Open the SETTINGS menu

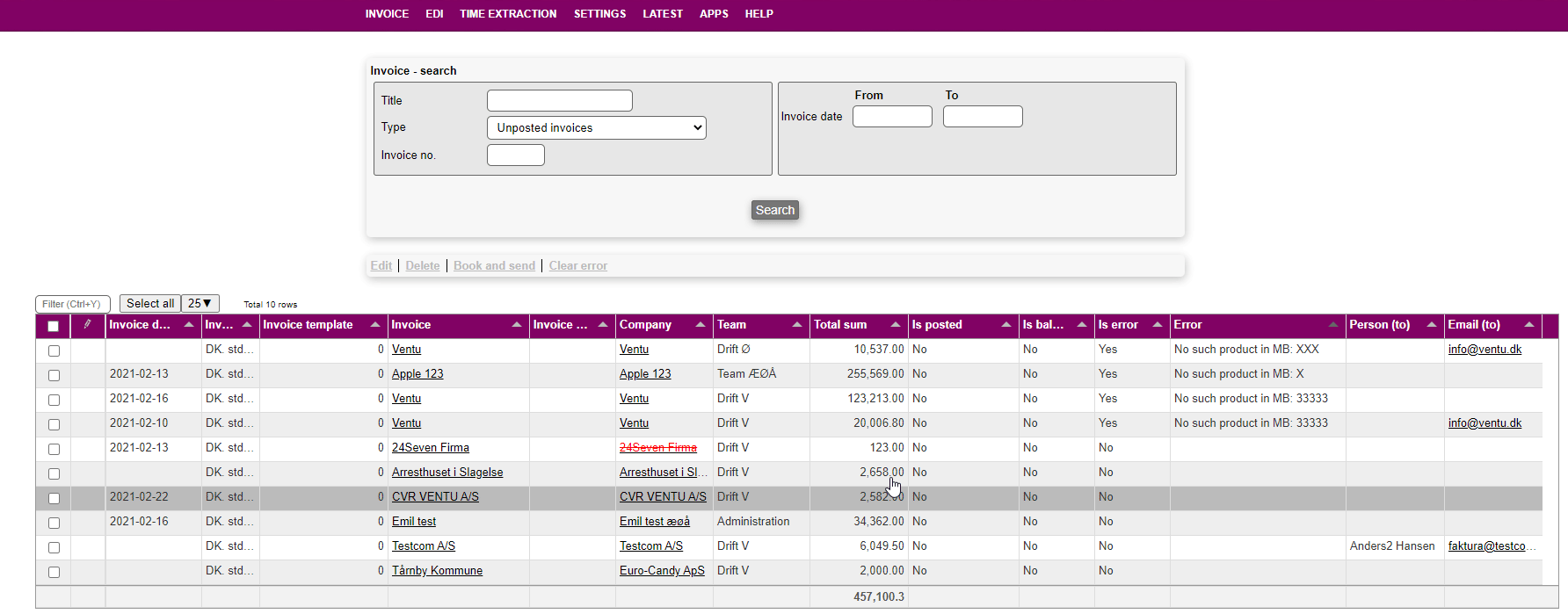tap(599, 14)
